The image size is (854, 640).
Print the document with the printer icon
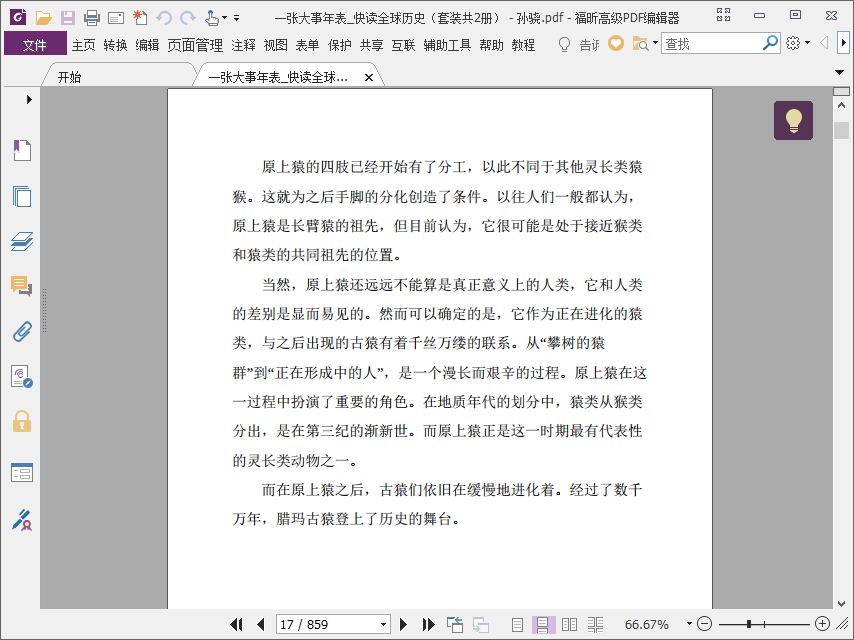coord(92,18)
